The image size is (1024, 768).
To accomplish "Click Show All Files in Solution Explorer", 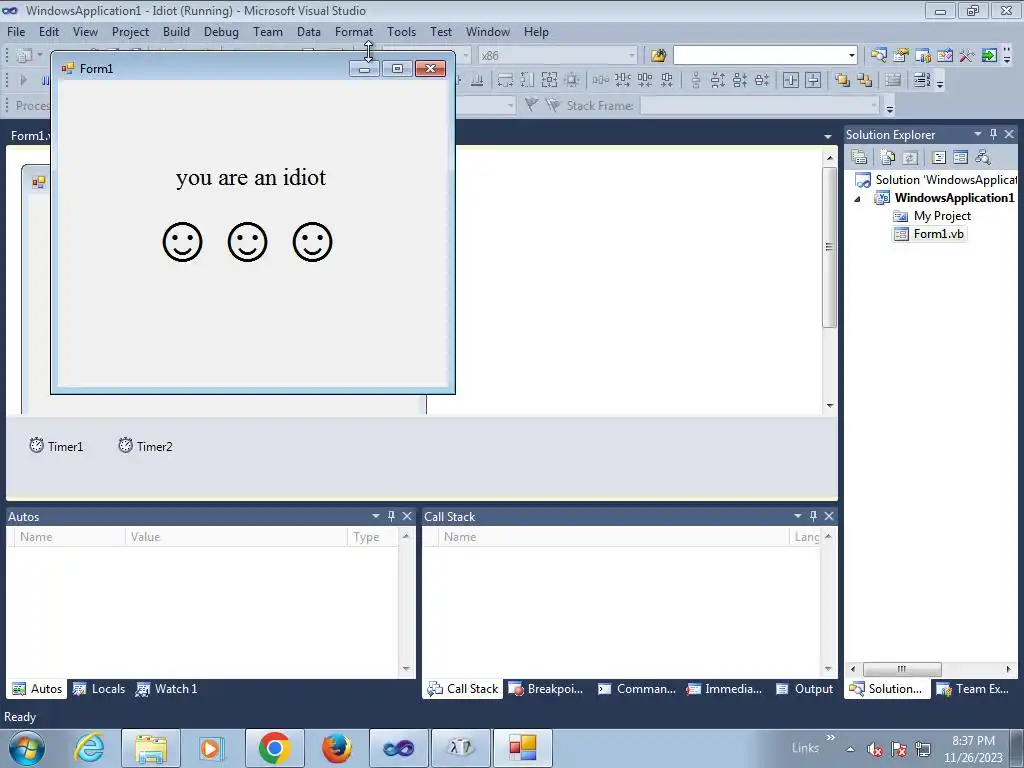I will [x=888, y=157].
